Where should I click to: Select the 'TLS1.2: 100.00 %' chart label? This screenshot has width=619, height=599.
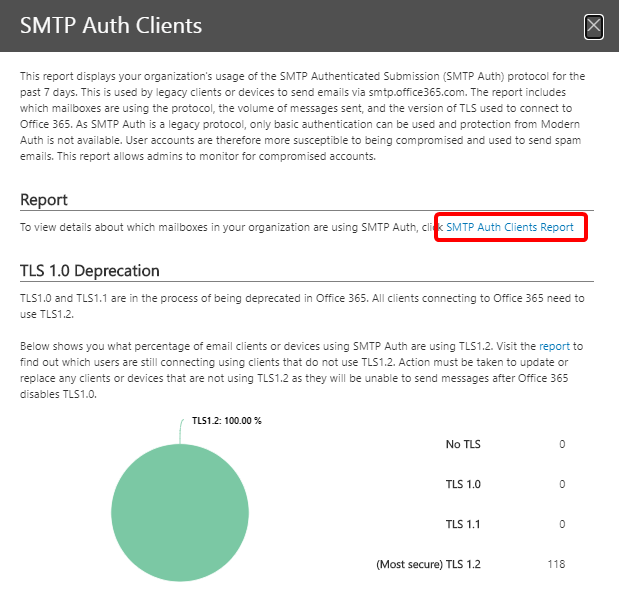(x=226, y=421)
